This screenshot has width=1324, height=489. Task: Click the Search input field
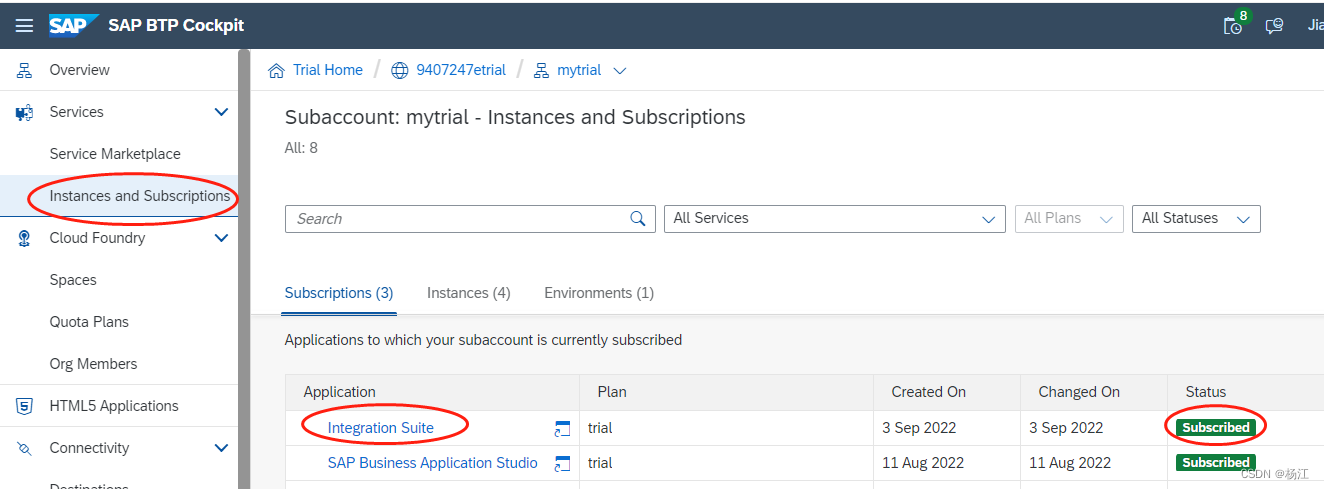point(460,219)
